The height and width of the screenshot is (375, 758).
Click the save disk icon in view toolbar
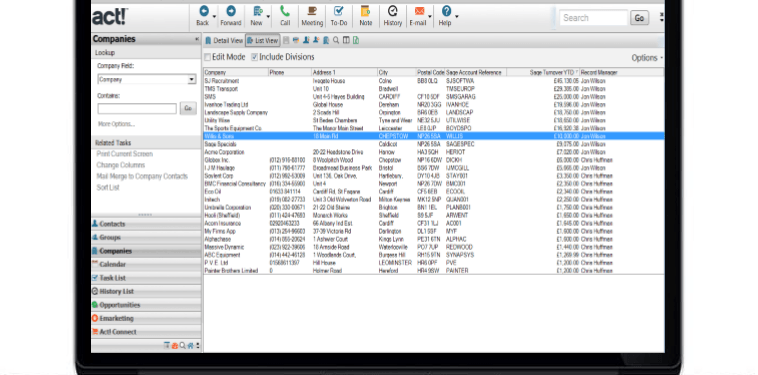[x=286, y=41]
